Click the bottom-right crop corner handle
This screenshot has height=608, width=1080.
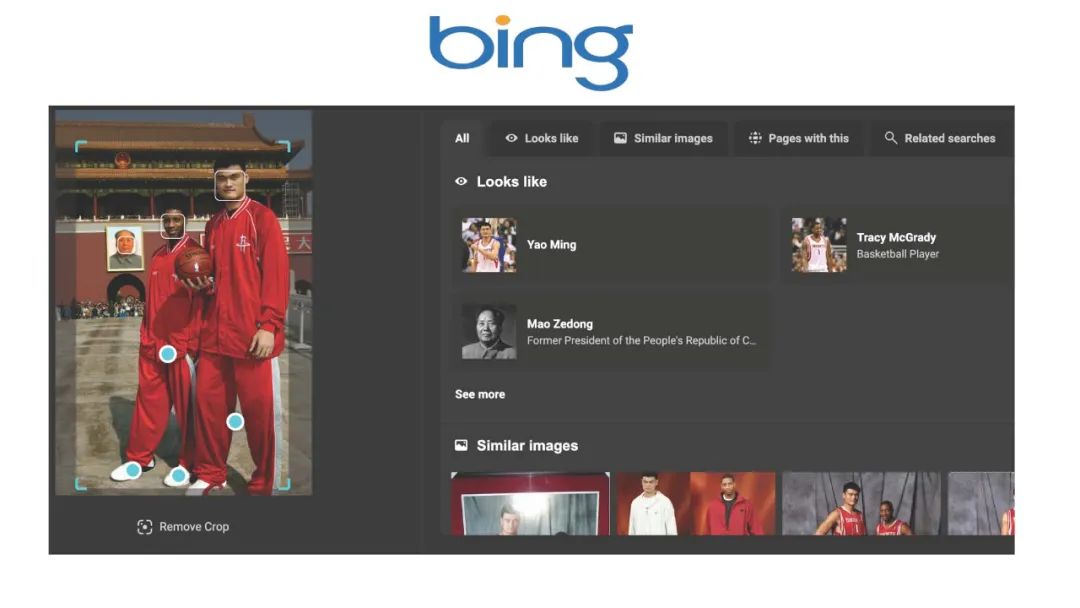click(x=284, y=484)
